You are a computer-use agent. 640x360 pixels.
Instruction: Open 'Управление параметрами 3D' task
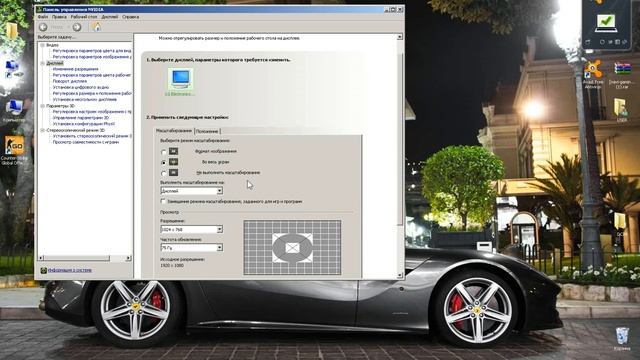81,118
